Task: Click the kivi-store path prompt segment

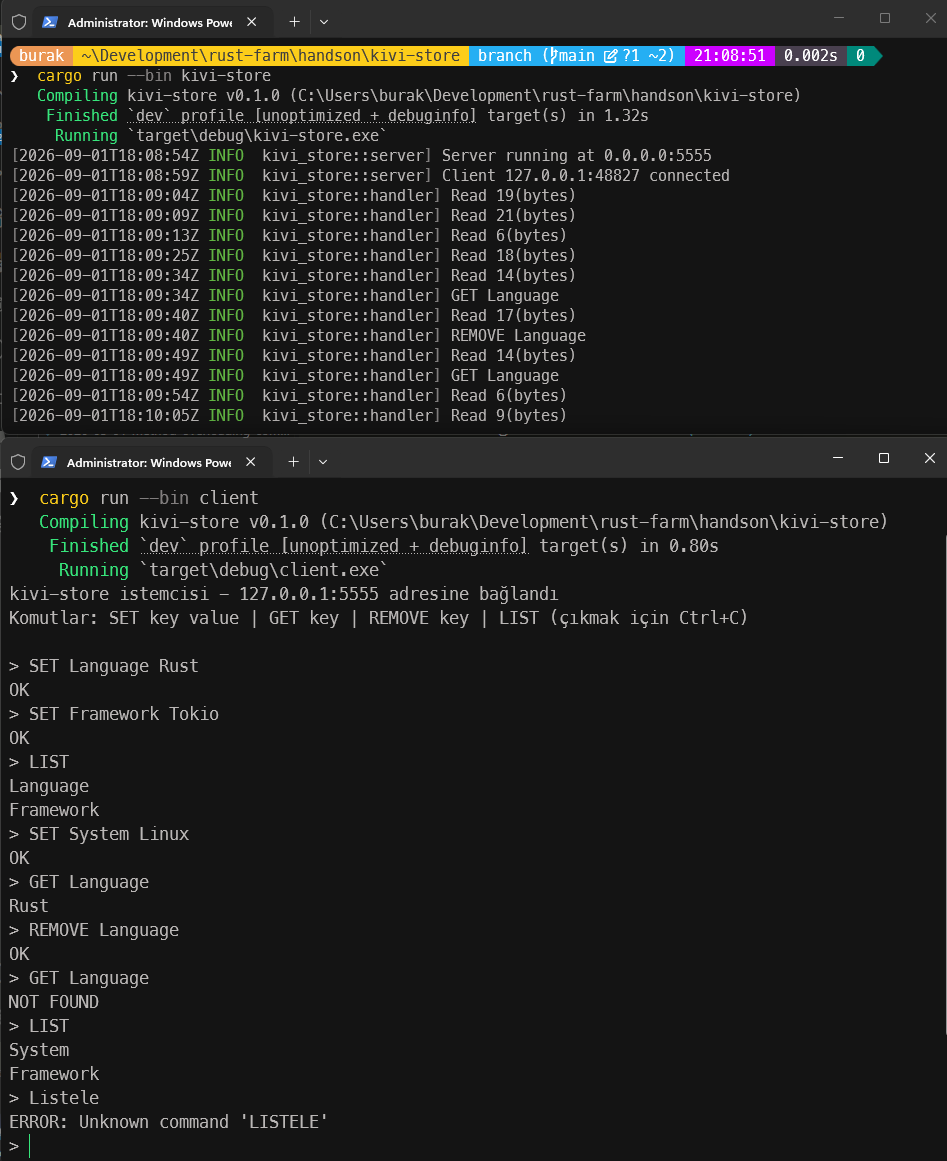Action: [270, 56]
